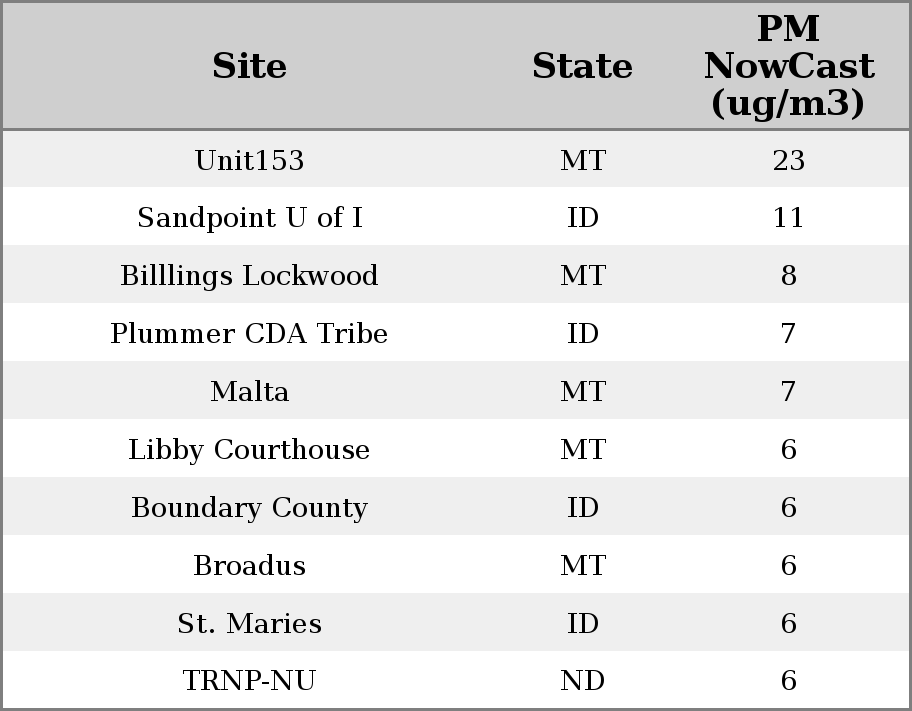912x711 pixels.
Task: Select the Unit153 site cell
Action: coord(249,161)
